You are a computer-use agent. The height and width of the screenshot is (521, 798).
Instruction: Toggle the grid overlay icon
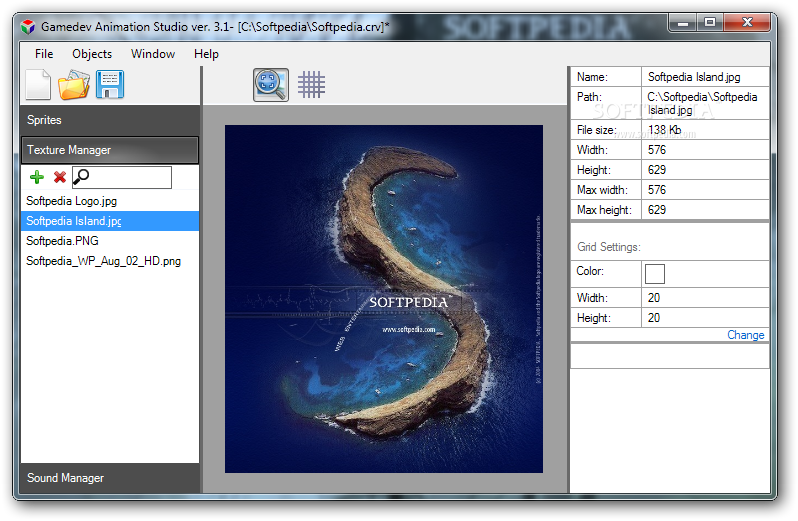(x=311, y=84)
